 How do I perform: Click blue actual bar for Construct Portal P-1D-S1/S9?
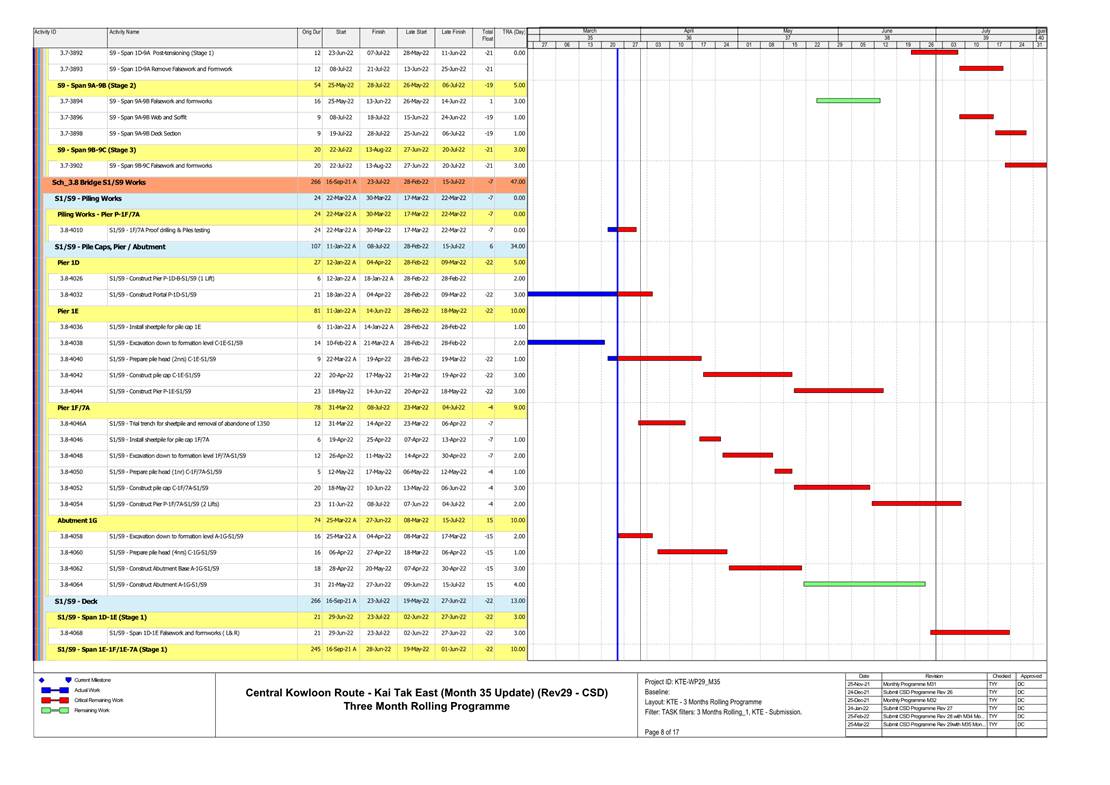pos(572,294)
